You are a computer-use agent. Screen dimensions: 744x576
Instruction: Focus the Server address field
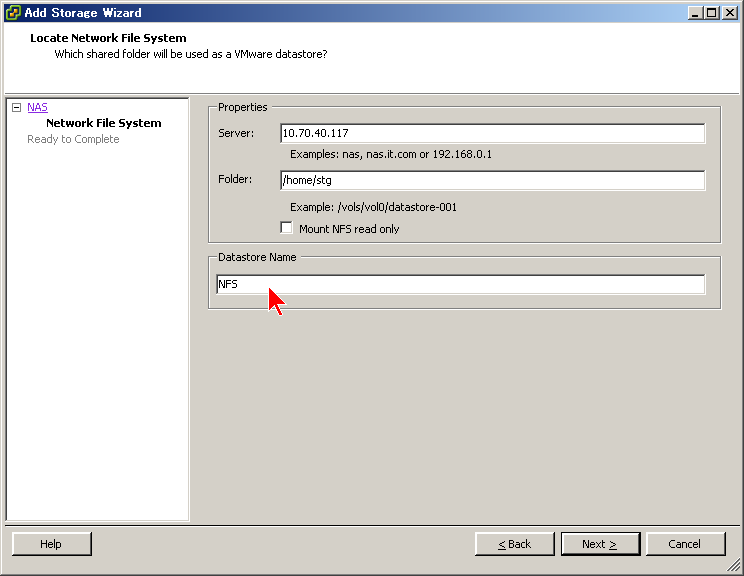coord(493,133)
